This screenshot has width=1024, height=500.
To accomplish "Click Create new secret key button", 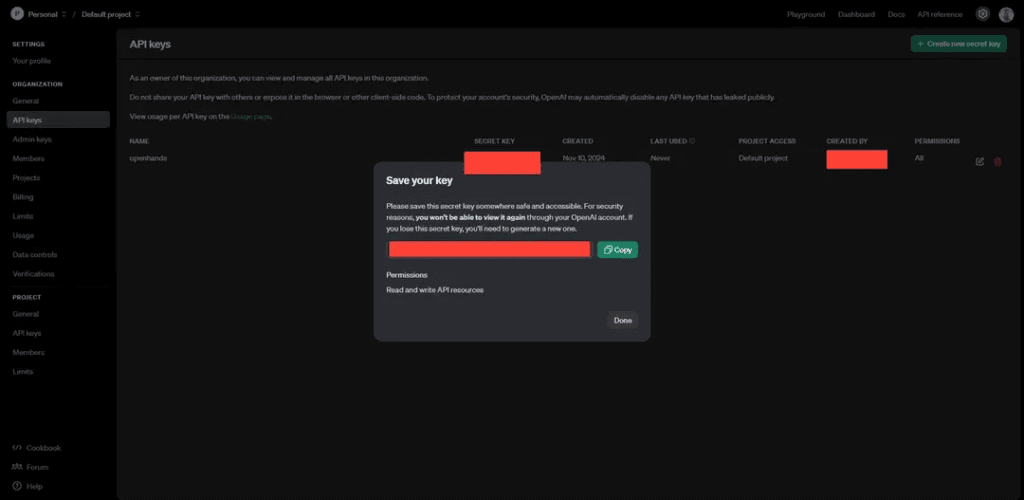I will click(958, 44).
